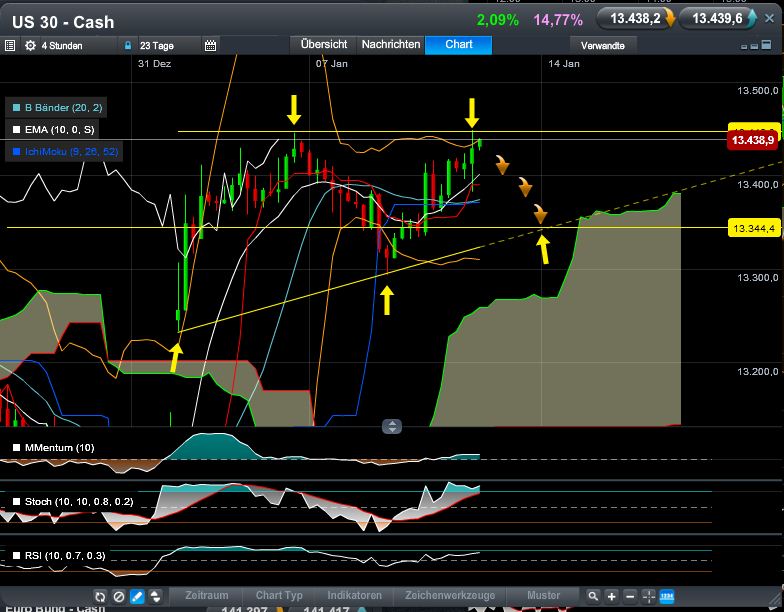Open the Chart Typ menu
This screenshot has width=784, height=612.
click(279, 596)
